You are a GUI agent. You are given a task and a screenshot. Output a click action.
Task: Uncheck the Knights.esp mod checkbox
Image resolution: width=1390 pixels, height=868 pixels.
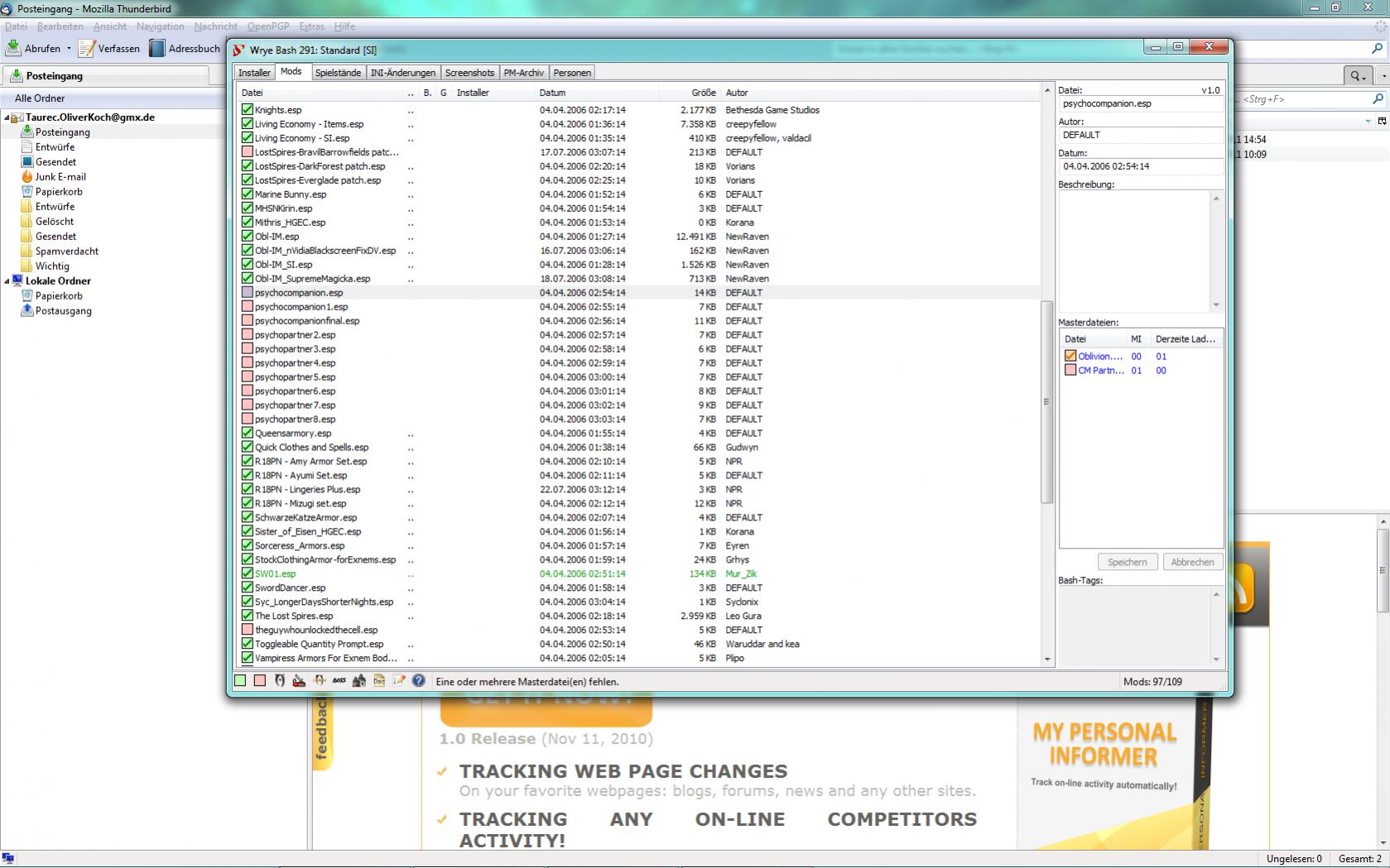click(x=247, y=109)
